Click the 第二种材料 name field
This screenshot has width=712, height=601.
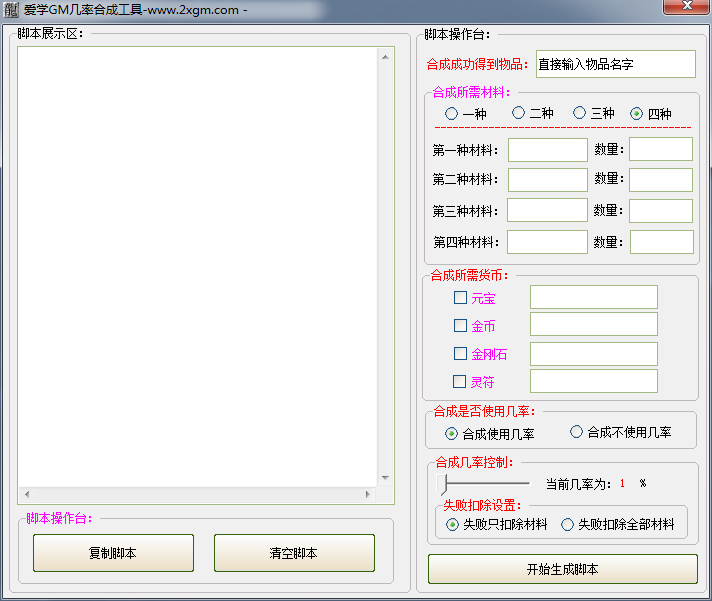548,180
